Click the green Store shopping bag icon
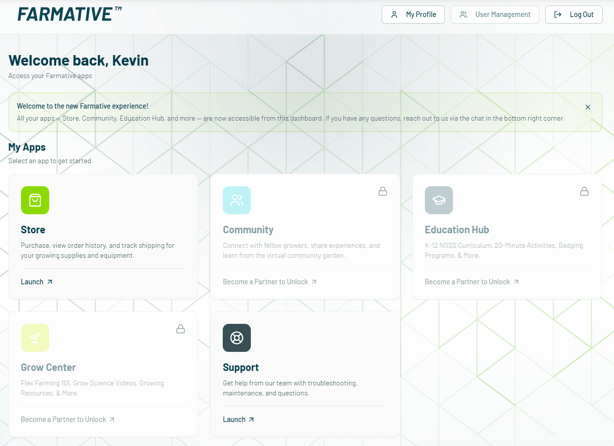Screen dimensions: 614x446 tap(35, 200)
